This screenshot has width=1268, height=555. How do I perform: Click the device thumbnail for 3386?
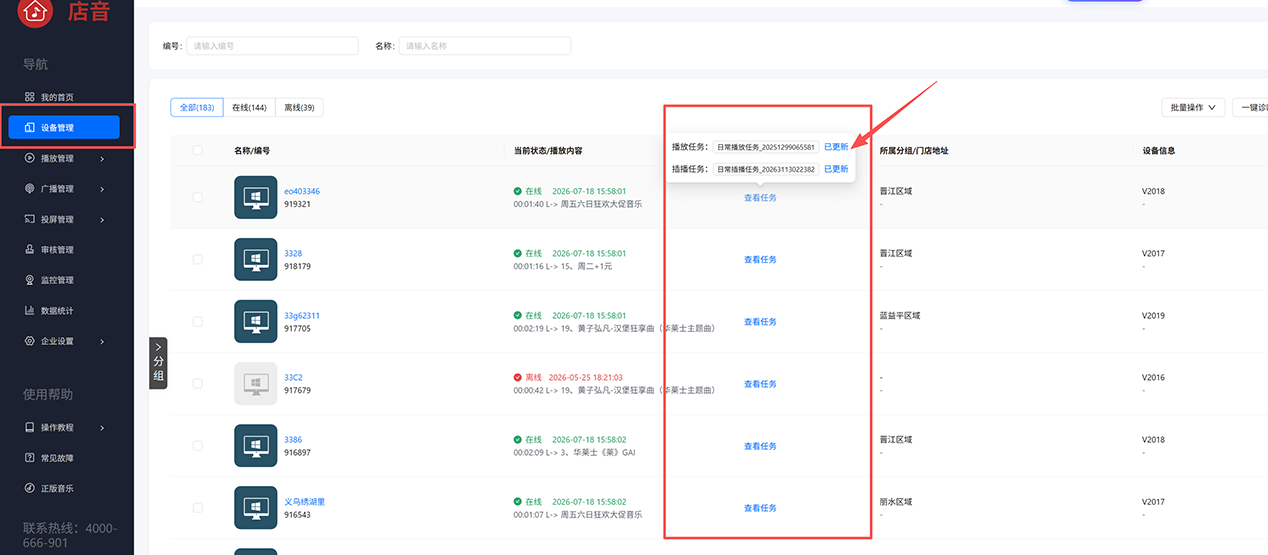tap(256, 445)
